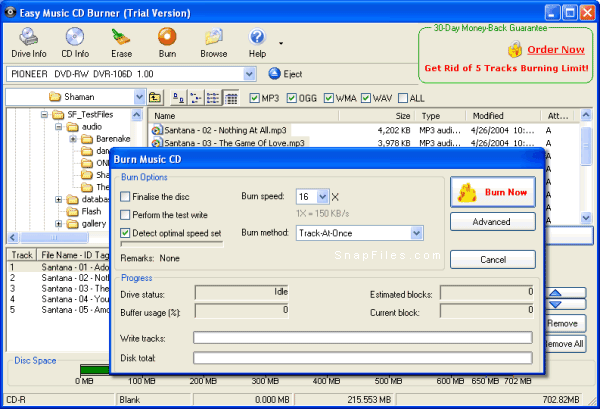Viewport: 600px width, 409px height.
Task: Start the Burn toolbar tool
Action: [x=167, y=42]
